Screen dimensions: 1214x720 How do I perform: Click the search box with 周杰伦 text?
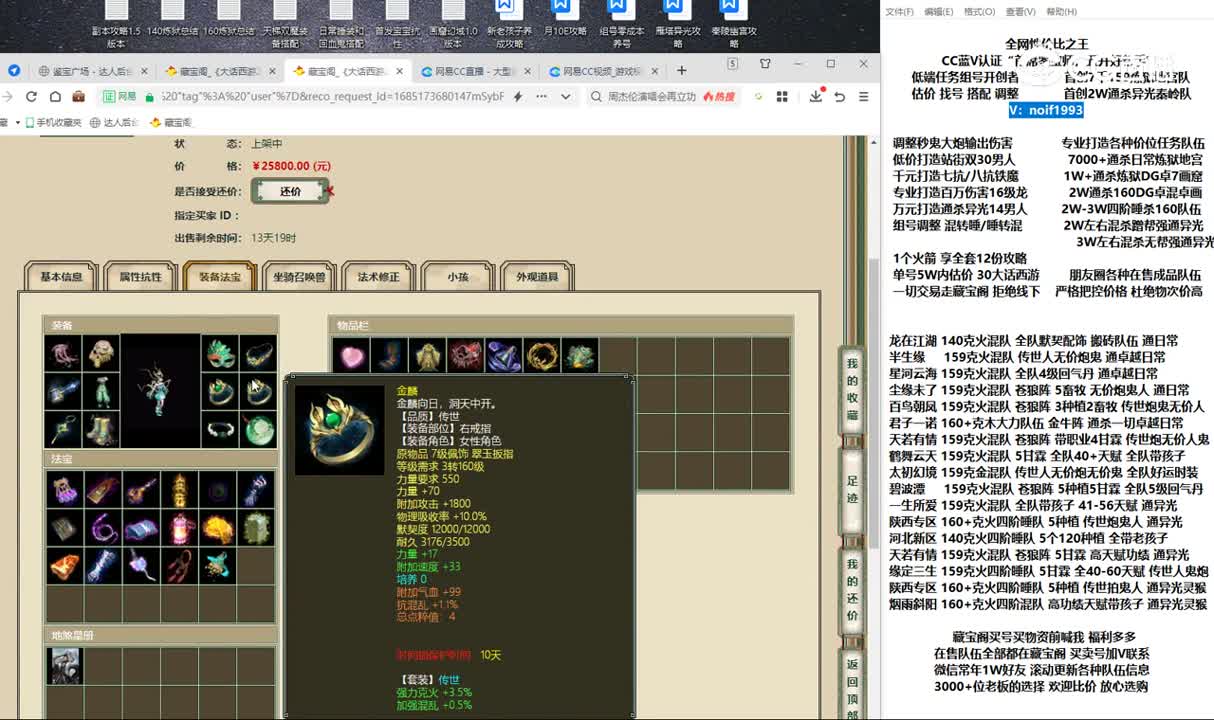(x=651, y=97)
